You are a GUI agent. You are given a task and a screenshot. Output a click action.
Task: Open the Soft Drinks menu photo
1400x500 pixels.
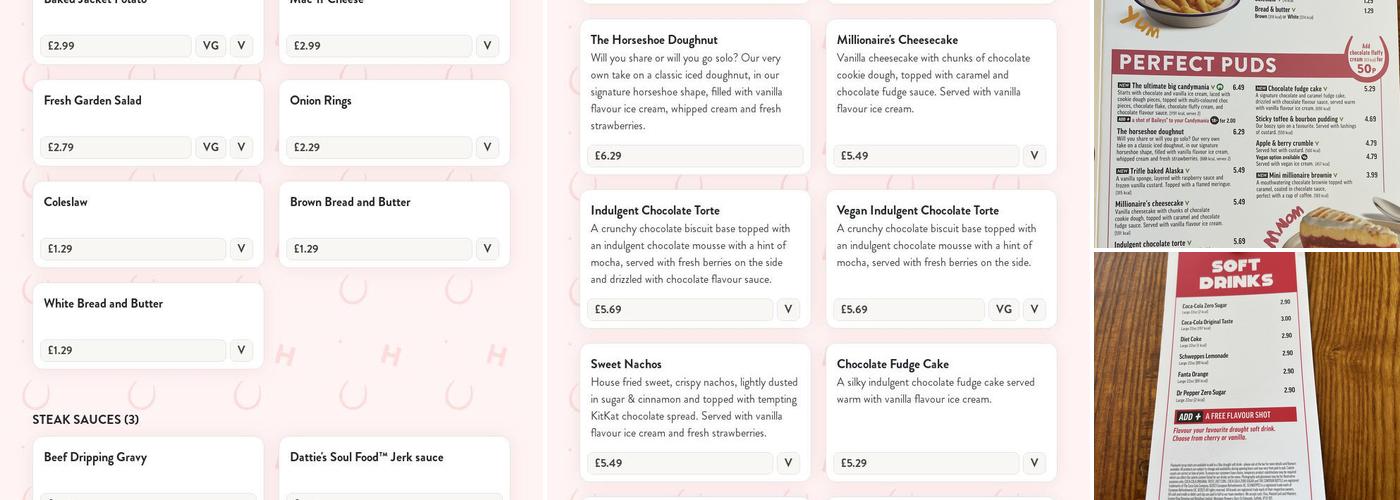(1246, 376)
